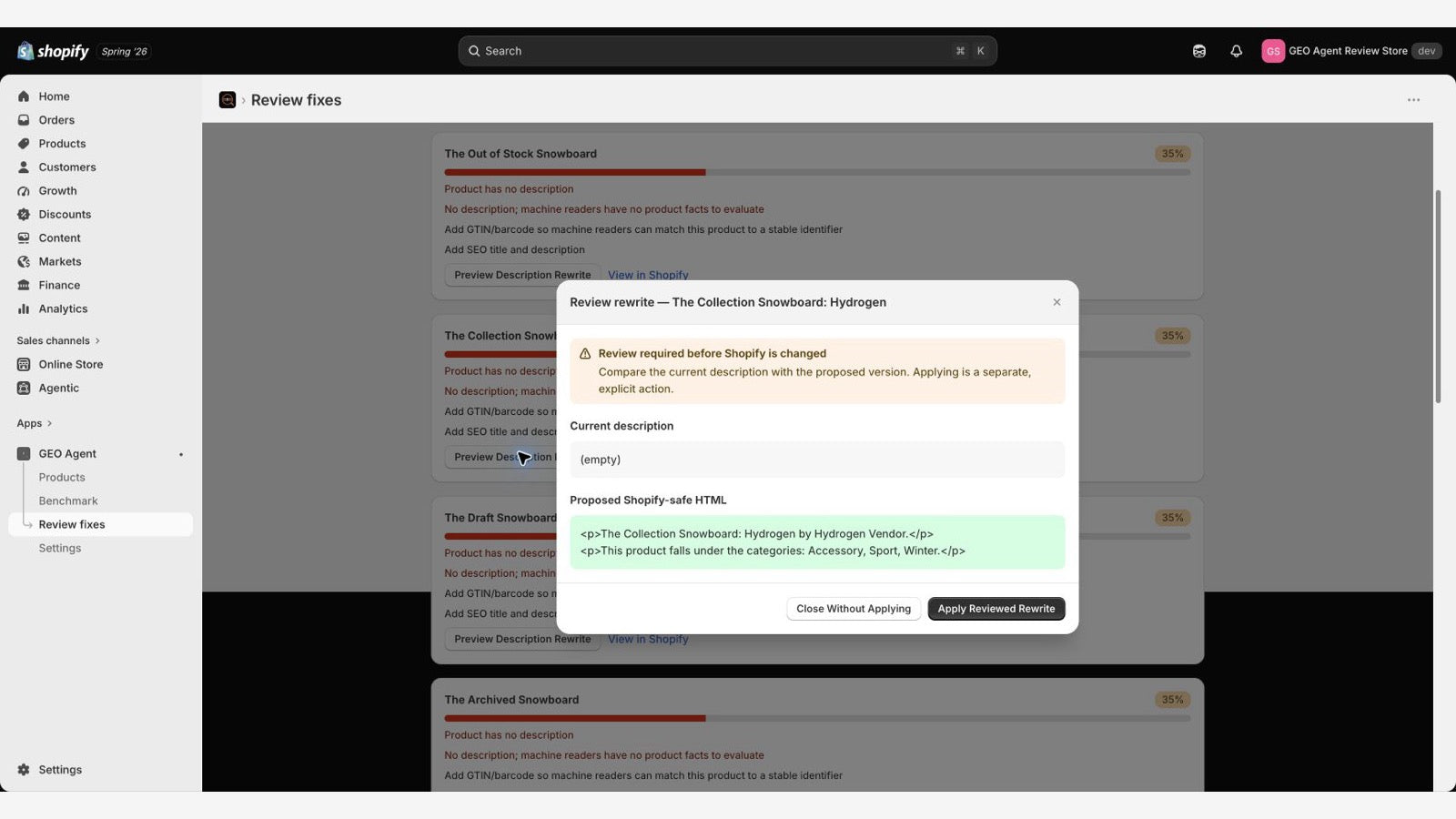Click the page vertical scrollbar
Image resolution: width=1456 pixels, height=819 pixels.
[x=1438, y=297]
